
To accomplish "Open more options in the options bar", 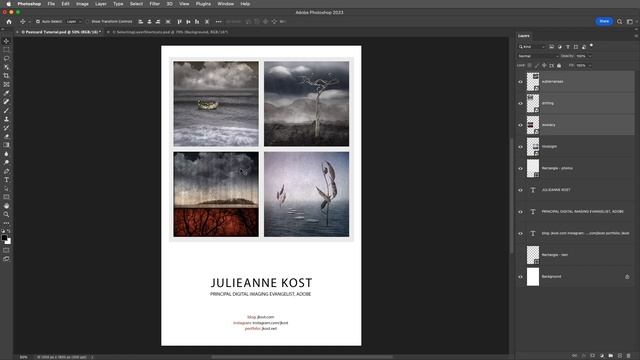I will (218, 22).
